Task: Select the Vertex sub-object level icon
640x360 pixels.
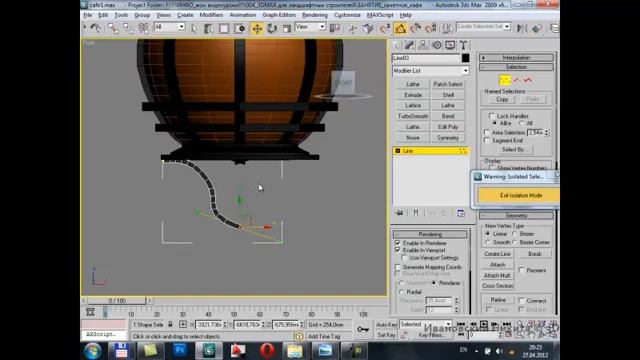Action: click(505, 80)
